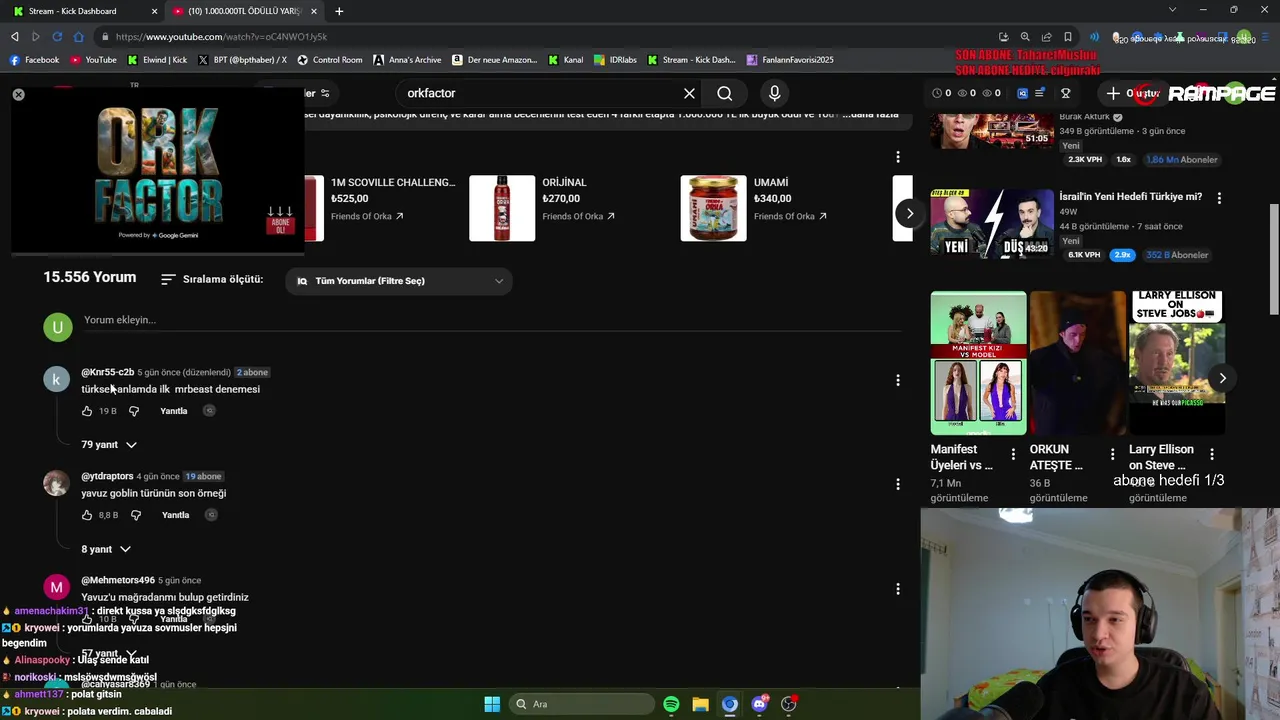Click the Oluştur create button
Image resolution: width=1280 pixels, height=720 pixels.
coord(1132,93)
